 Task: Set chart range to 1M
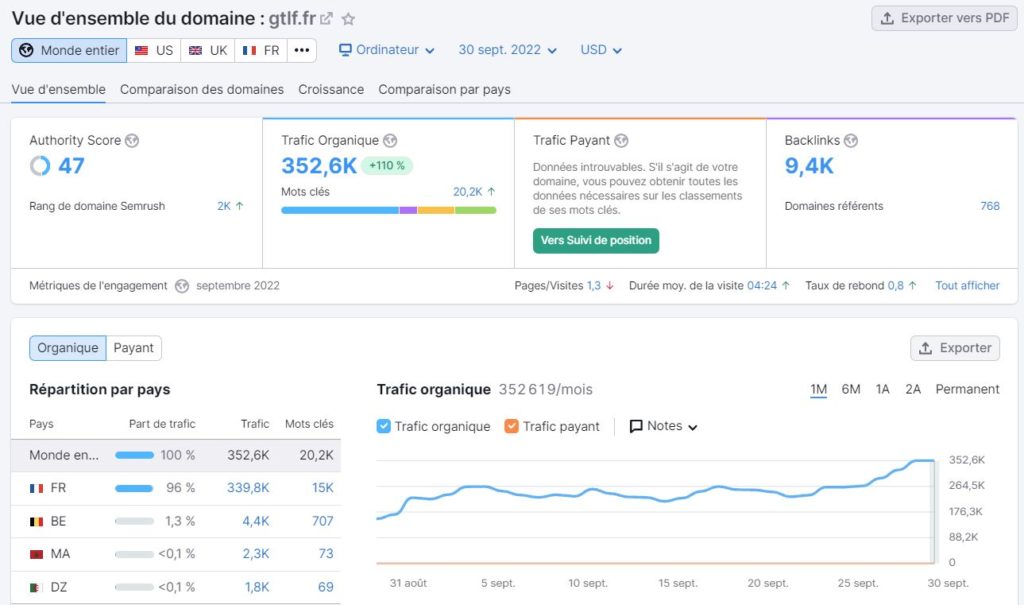pyautogui.click(x=818, y=389)
